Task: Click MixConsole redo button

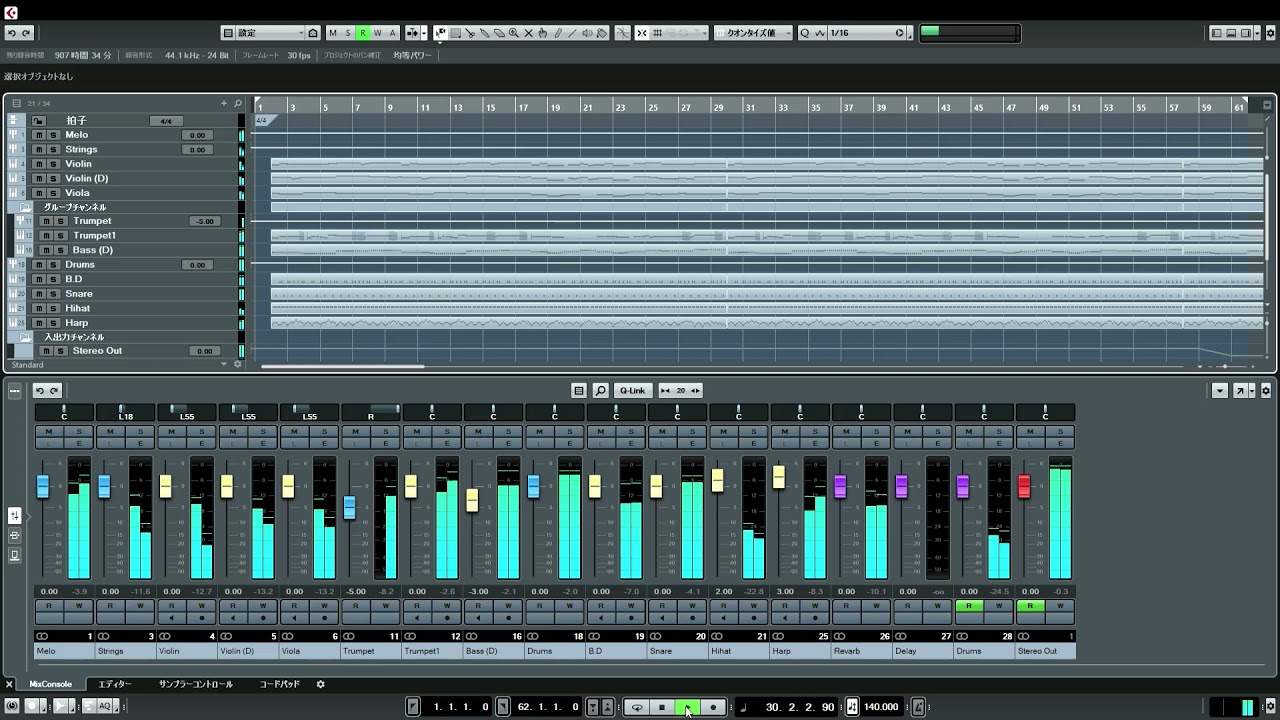Action: coord(54,391)
